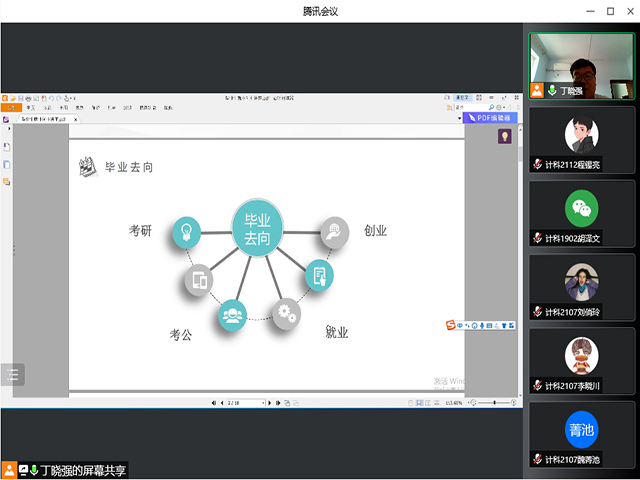This screenshot has height=480, width=640.
Task: Click the printer icon in PDF toolbar
Action: 28,98
